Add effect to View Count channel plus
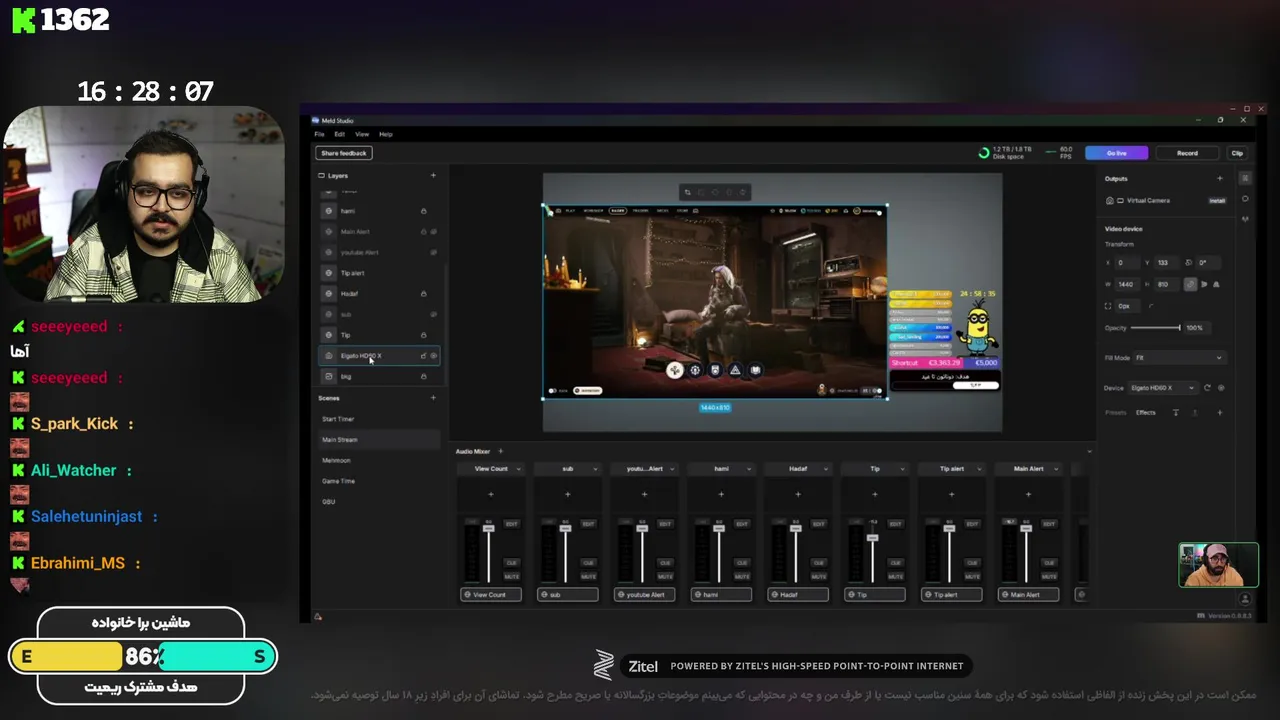 tap(491, 494)
